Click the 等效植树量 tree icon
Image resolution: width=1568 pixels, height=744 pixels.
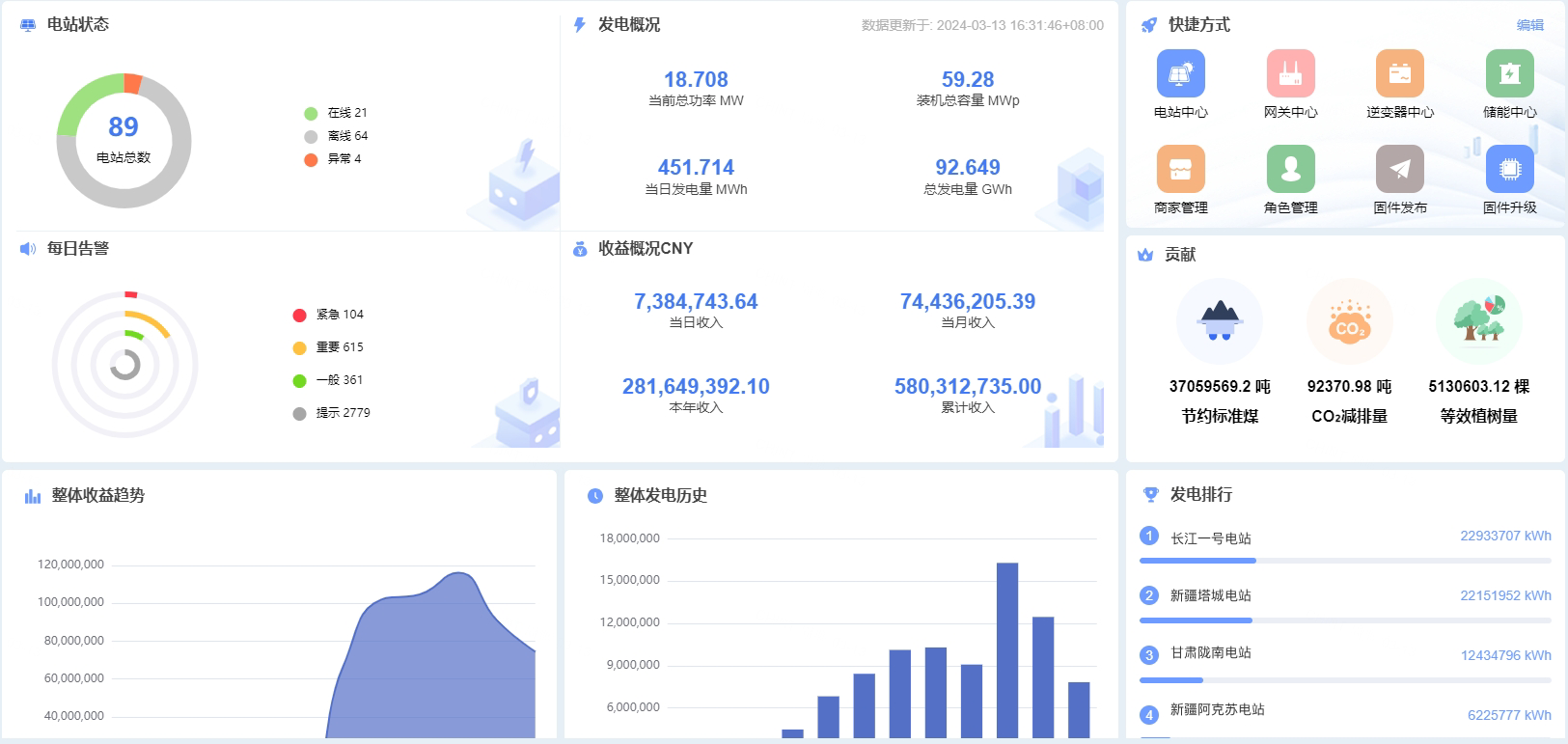(1479, 322)
